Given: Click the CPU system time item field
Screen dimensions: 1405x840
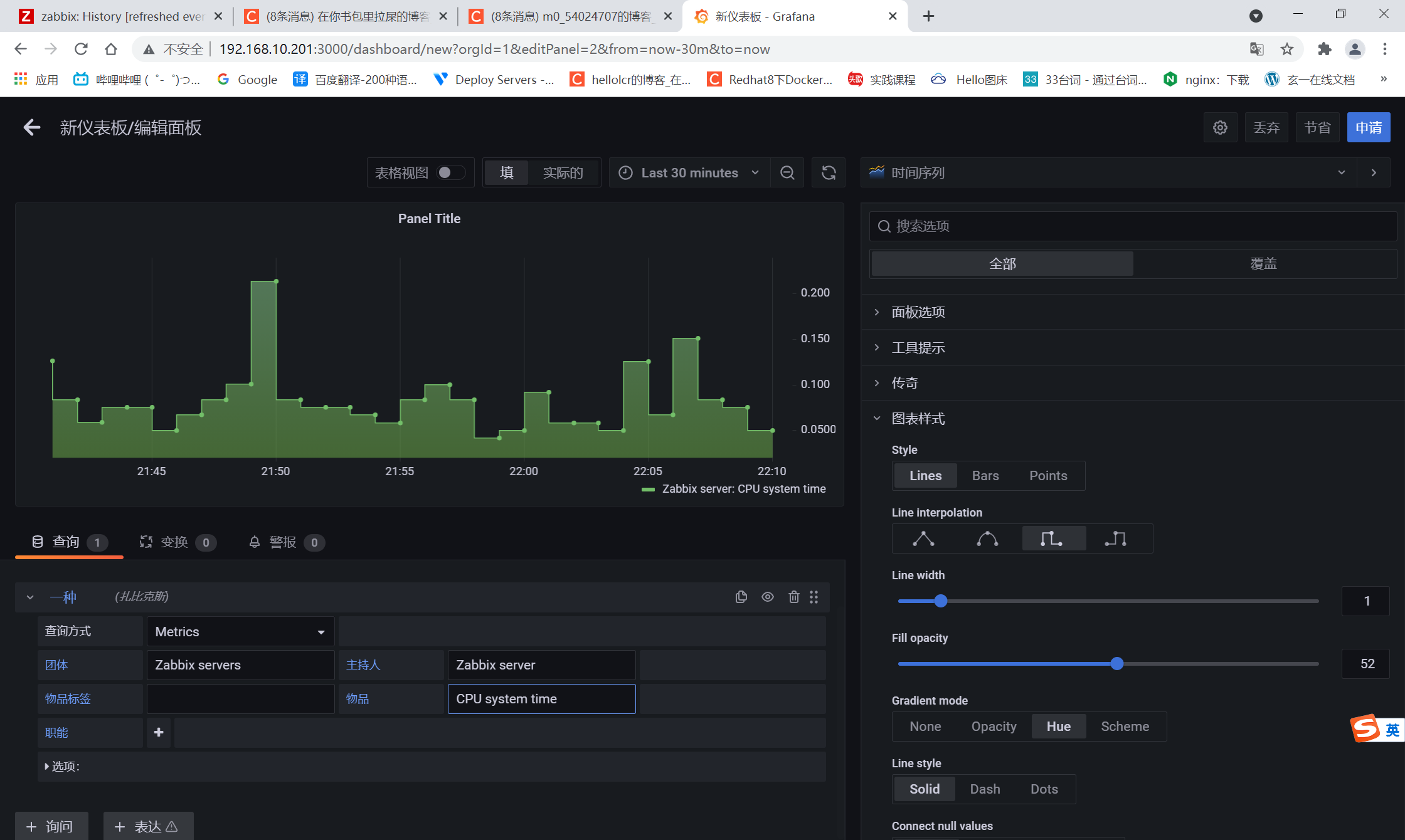Looking at the screenshot, I should point(541,699).
